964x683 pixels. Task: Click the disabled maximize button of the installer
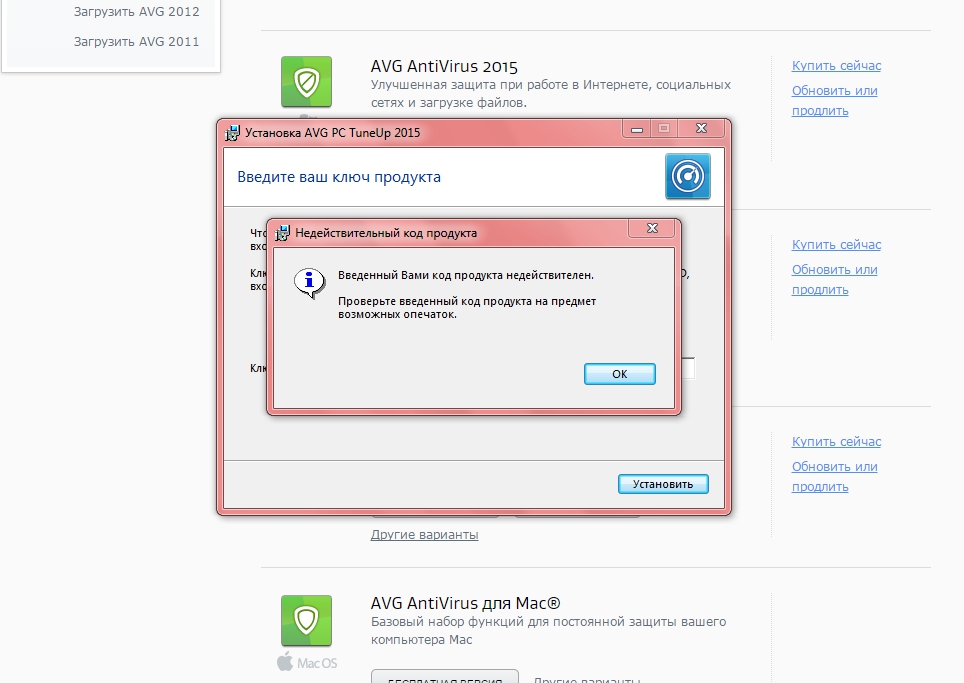664,128
